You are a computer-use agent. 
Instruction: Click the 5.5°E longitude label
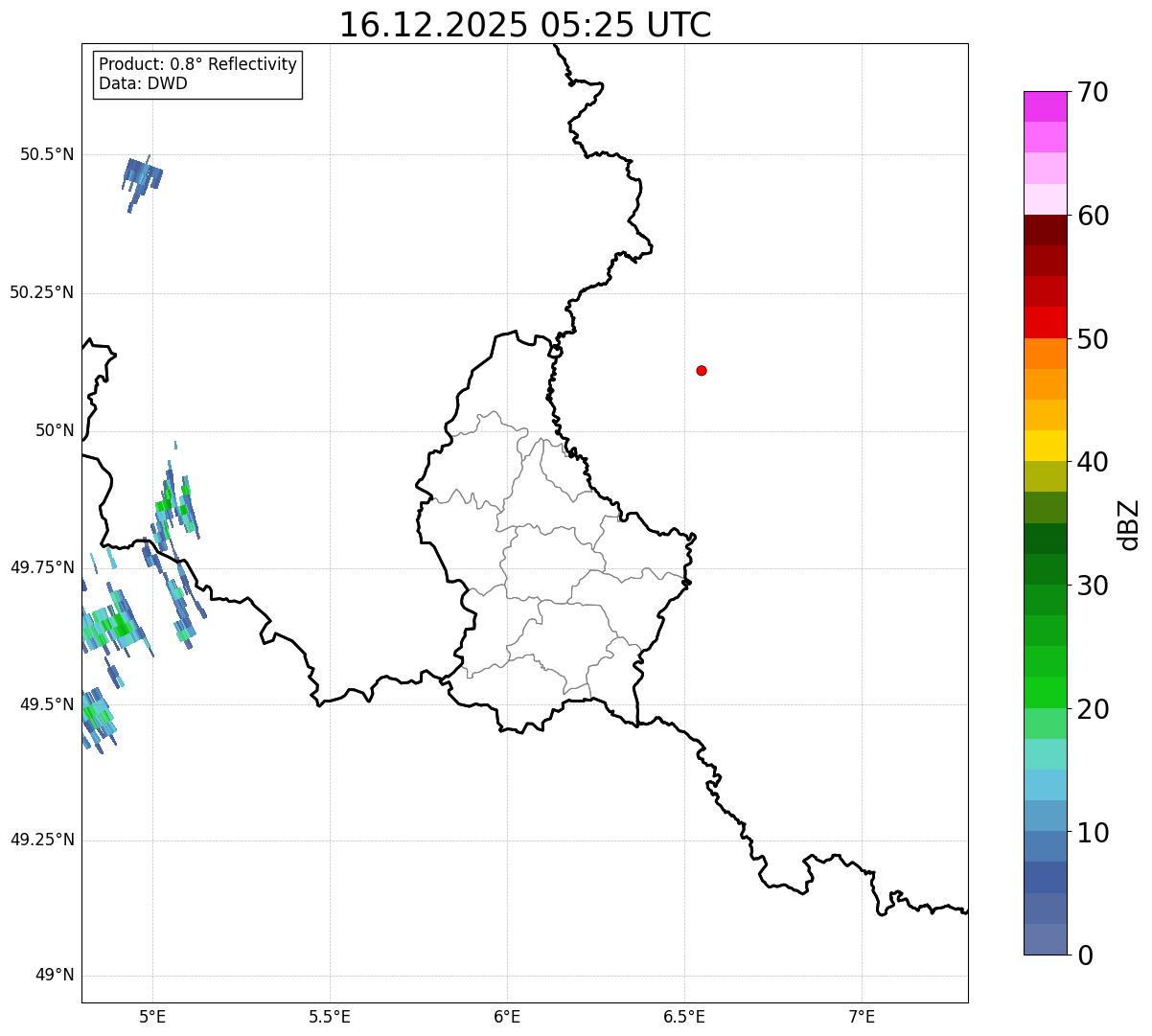pos(330,1017)
